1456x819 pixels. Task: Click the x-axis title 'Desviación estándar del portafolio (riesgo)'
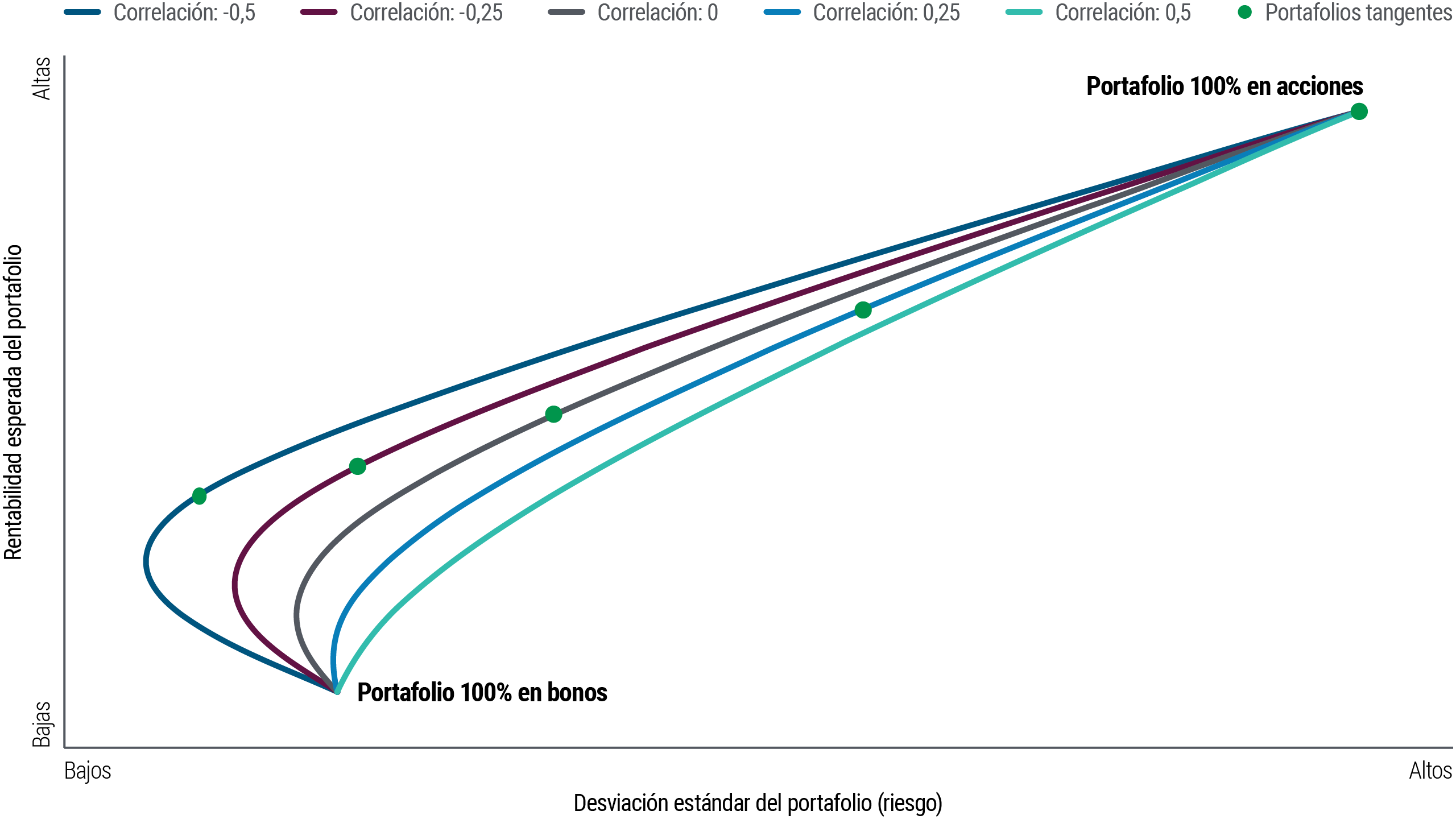[x=758, y=803]
